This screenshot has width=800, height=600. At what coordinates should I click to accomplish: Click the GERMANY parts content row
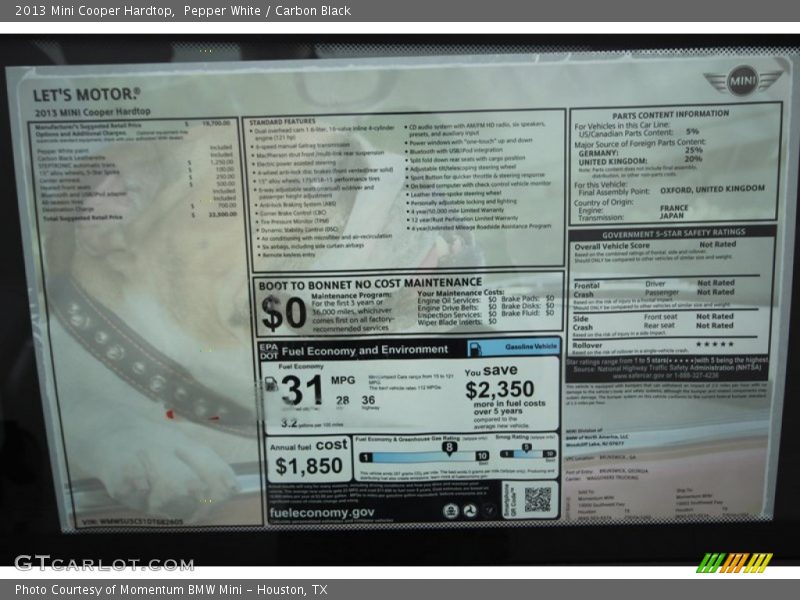pos(640,152)
